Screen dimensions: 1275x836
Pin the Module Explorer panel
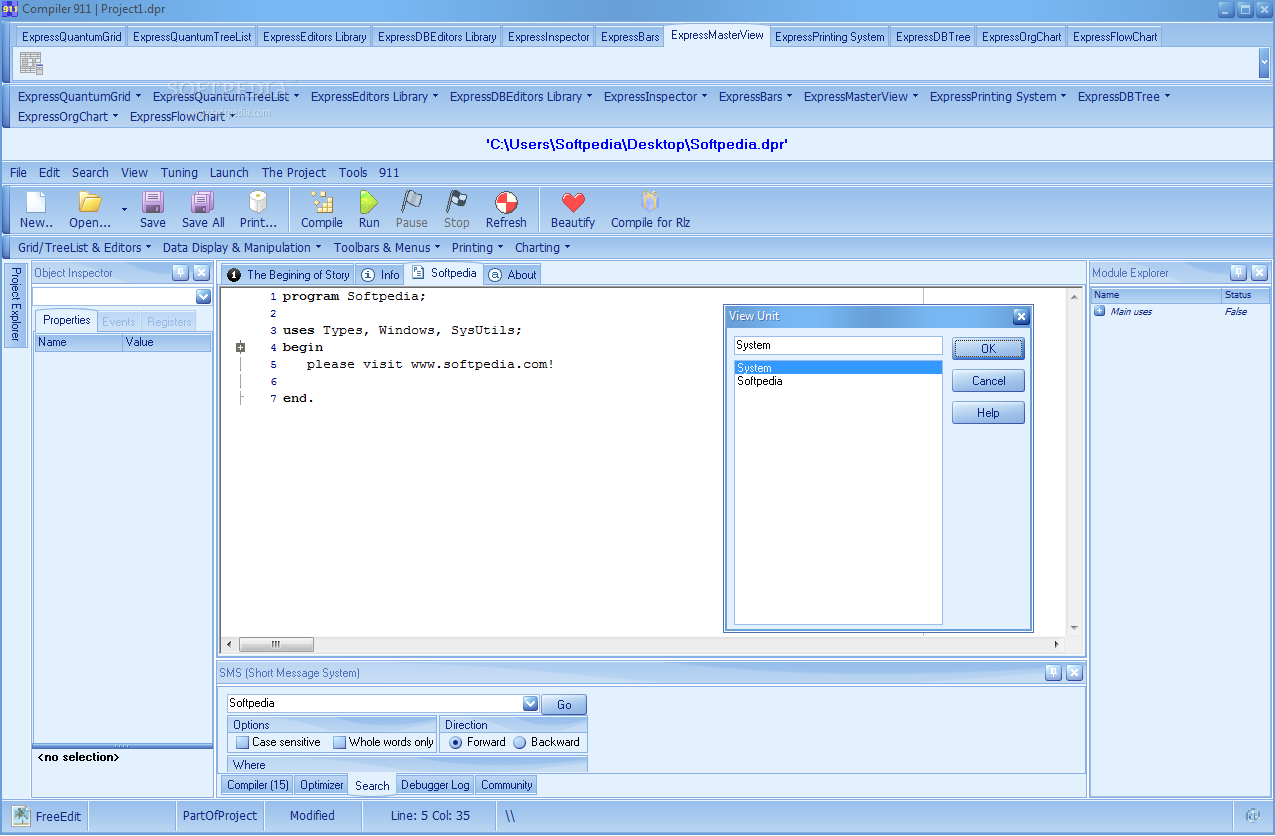(1238, 272)
